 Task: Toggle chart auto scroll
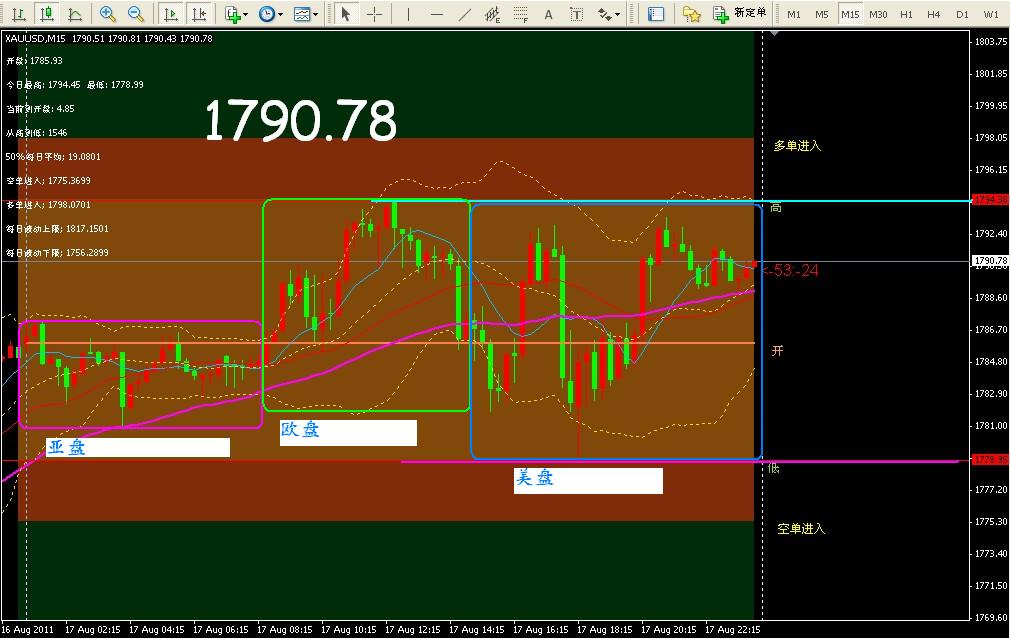tap(171, 14)
